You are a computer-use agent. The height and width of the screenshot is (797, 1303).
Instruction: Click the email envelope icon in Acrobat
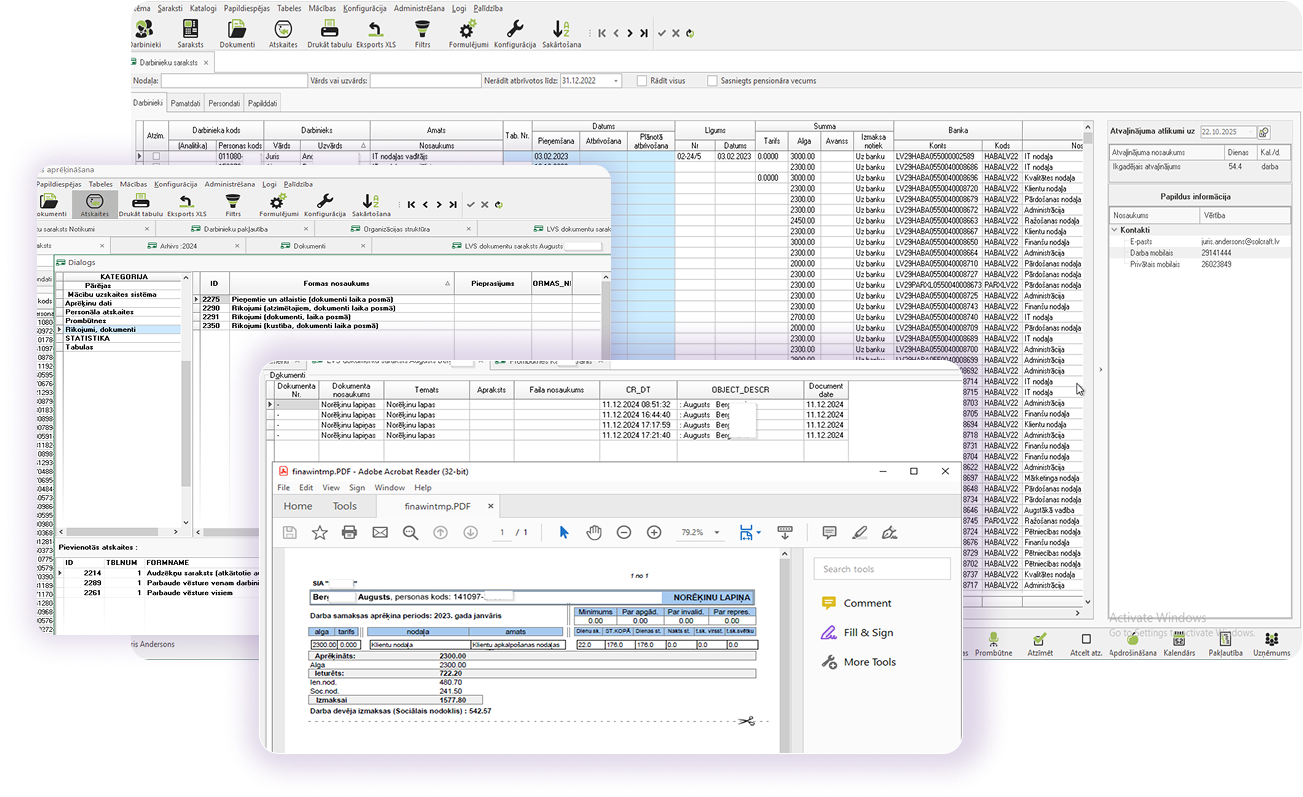(x=380, y=532)
